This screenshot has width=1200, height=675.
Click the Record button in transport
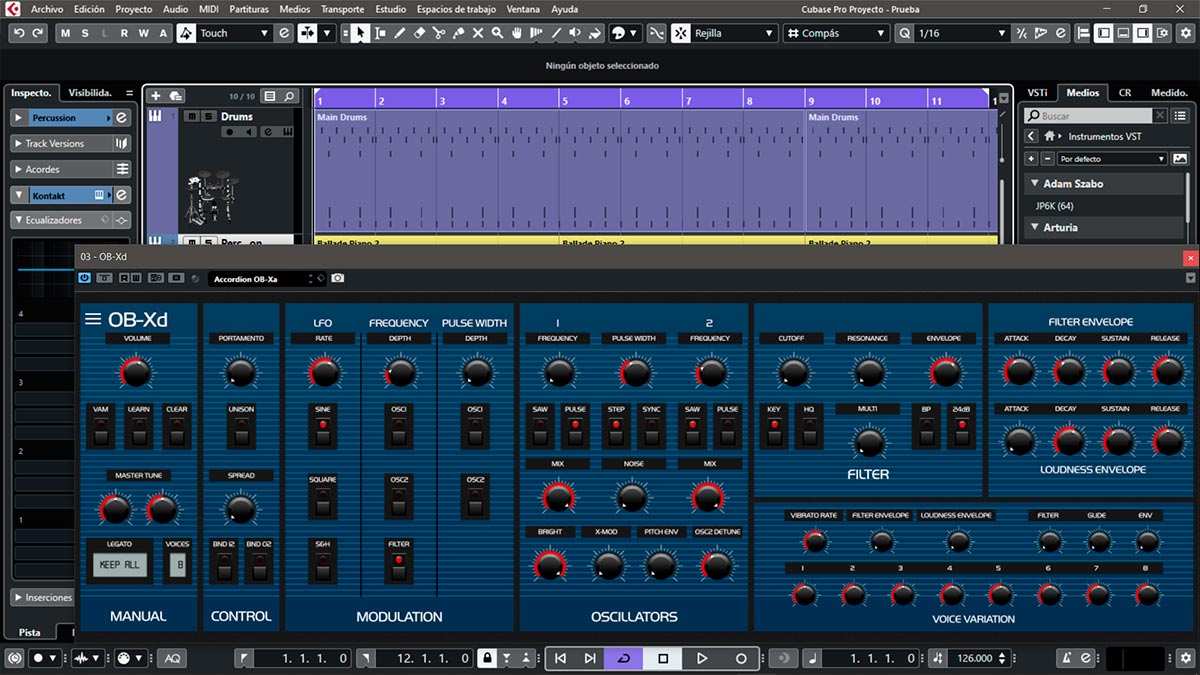[x=741, y=658]
